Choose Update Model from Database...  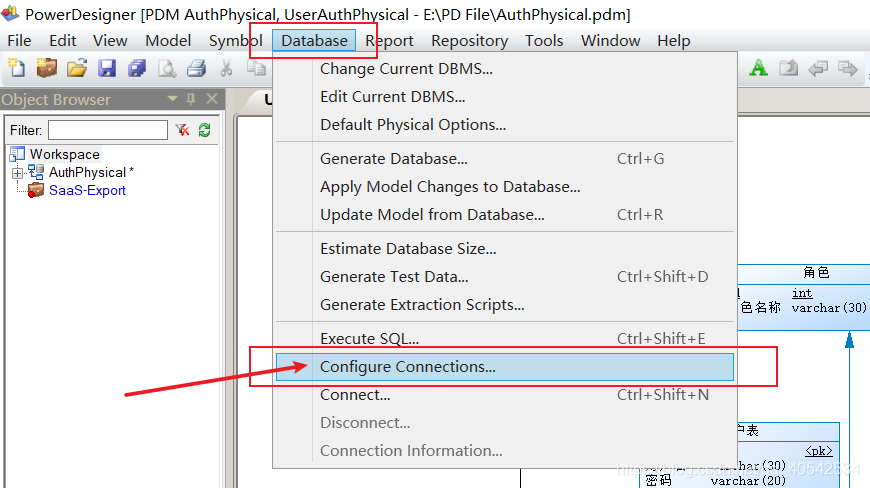(505, 215)
